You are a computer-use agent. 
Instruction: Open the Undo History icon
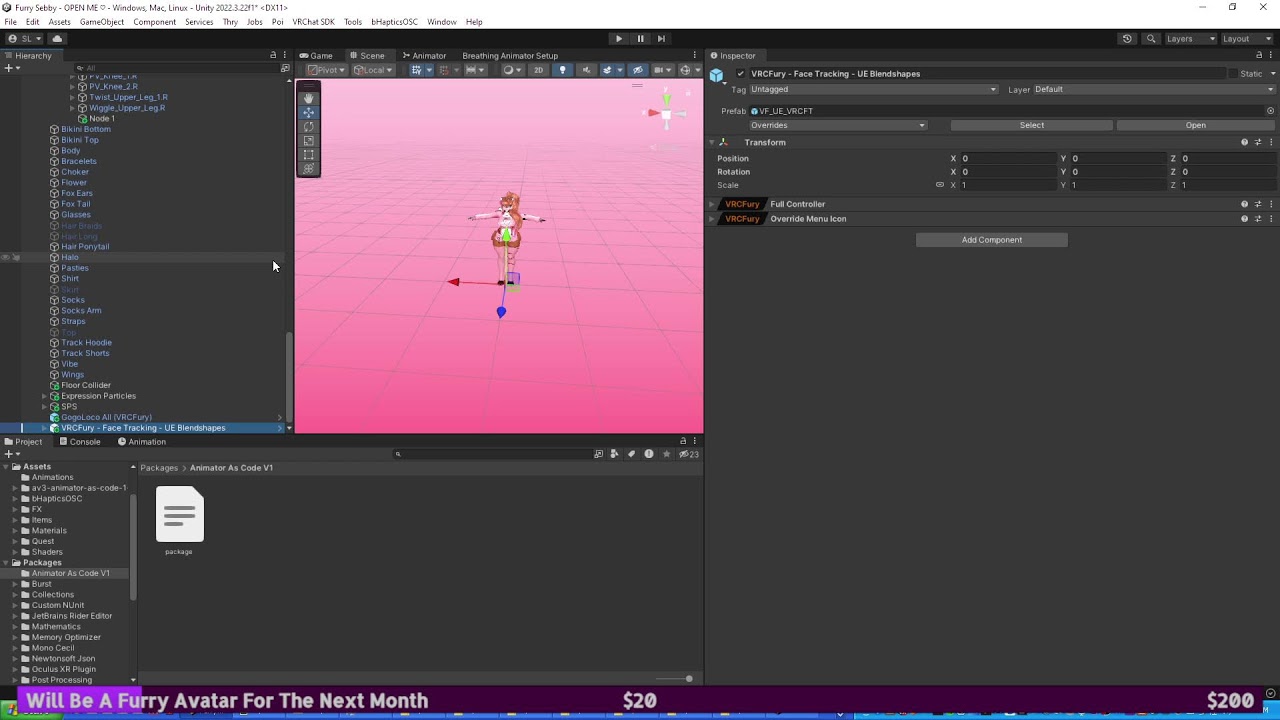pos(1127,39)
